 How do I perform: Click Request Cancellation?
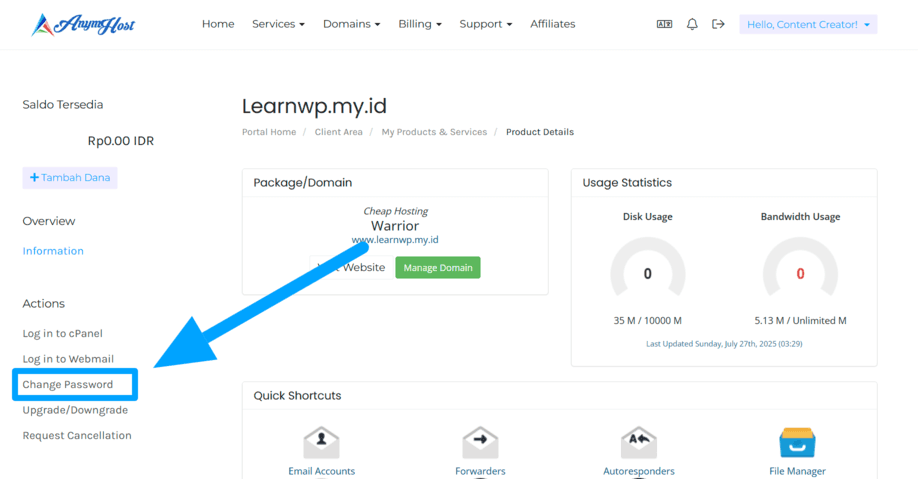pyautogui.click(x=77, y=435)
